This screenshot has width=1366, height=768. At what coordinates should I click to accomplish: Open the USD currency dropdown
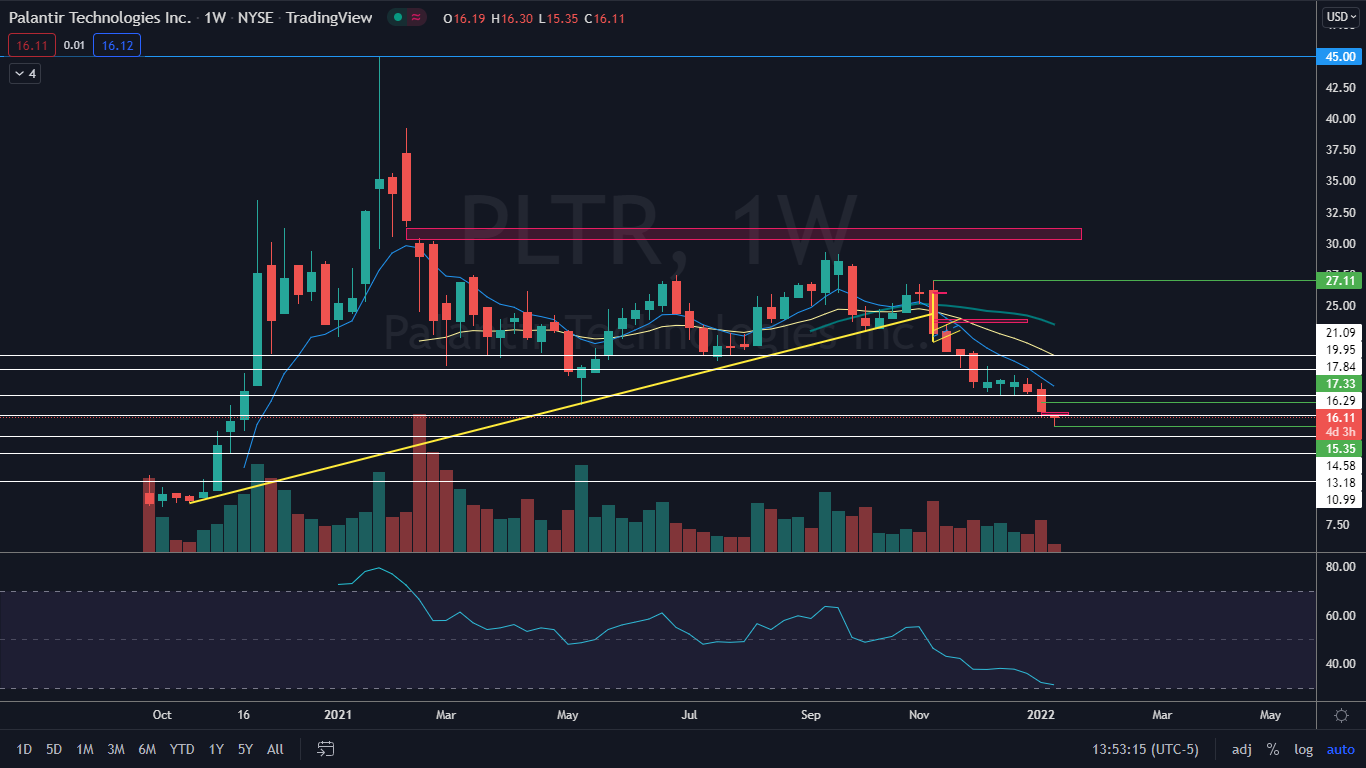point(1339,16)
